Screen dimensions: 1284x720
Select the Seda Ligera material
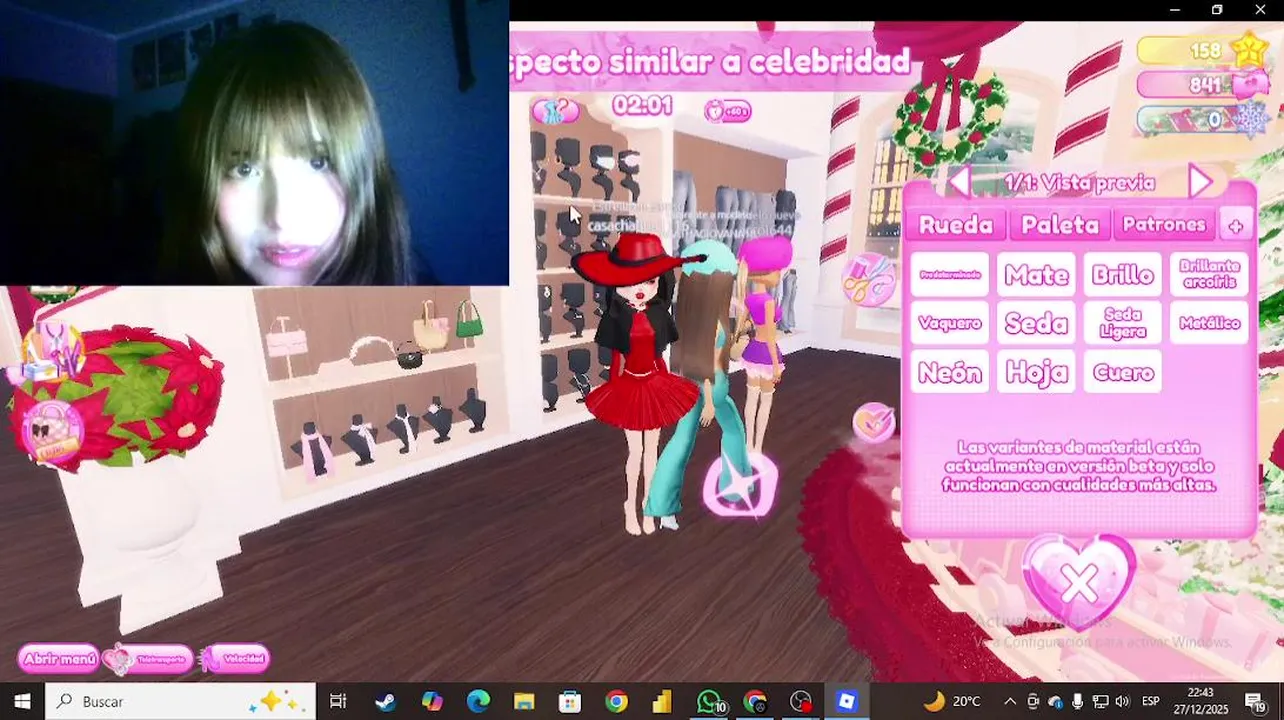click(x=1123, y=323)
